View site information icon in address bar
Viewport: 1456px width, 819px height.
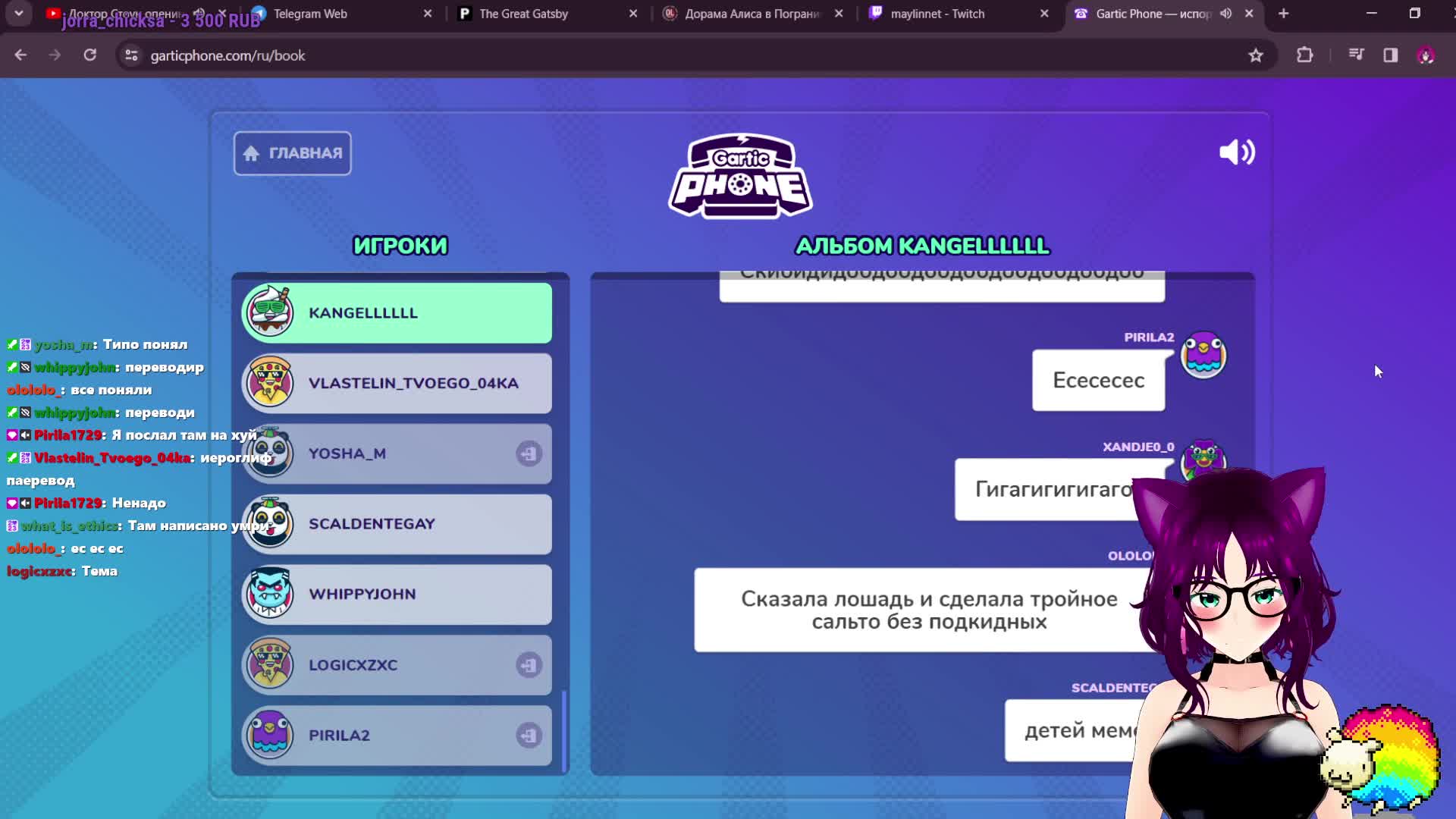tap(131, 55)
